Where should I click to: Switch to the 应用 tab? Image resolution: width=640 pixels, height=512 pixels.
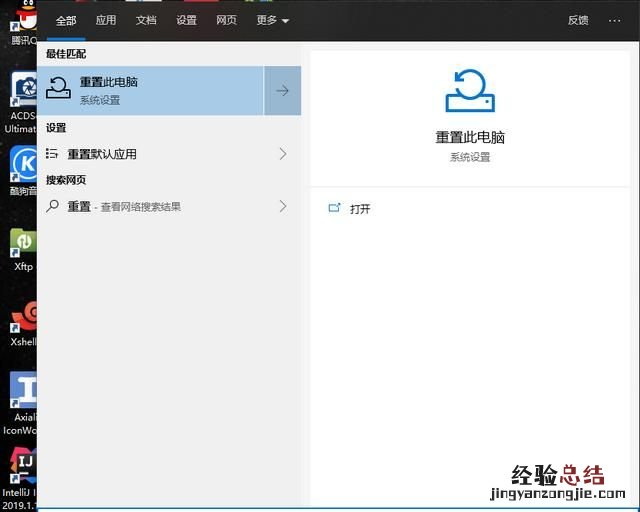(x=106, y=20)
